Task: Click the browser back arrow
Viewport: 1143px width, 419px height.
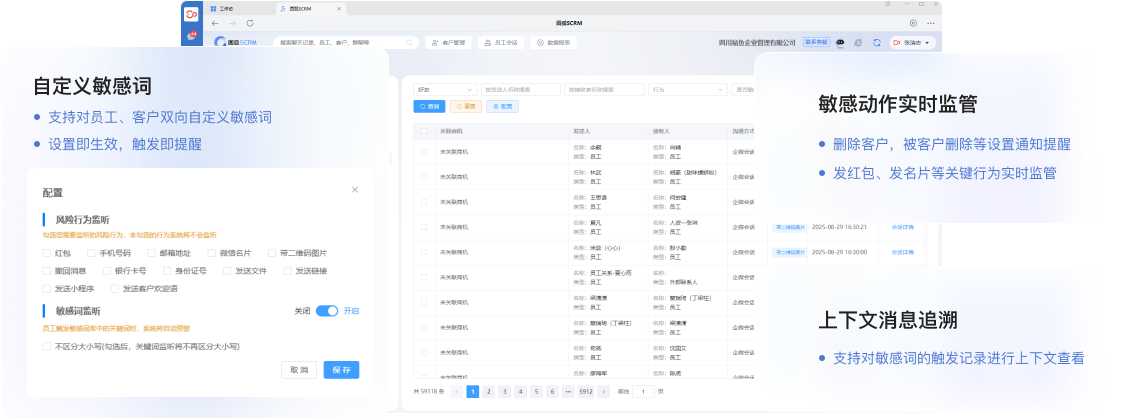Action: point(214,22)
